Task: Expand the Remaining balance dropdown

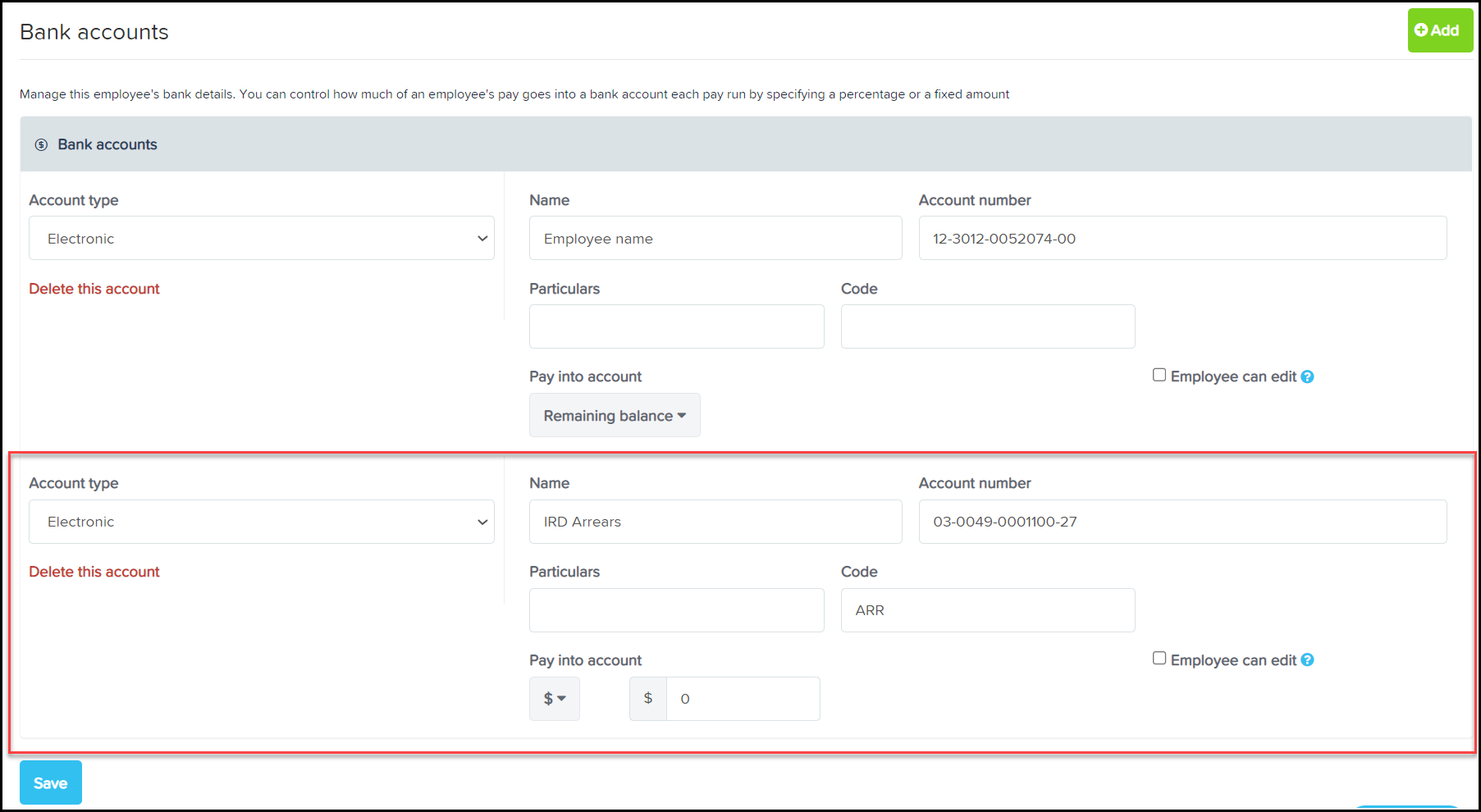Action: (x=614, y=416)
